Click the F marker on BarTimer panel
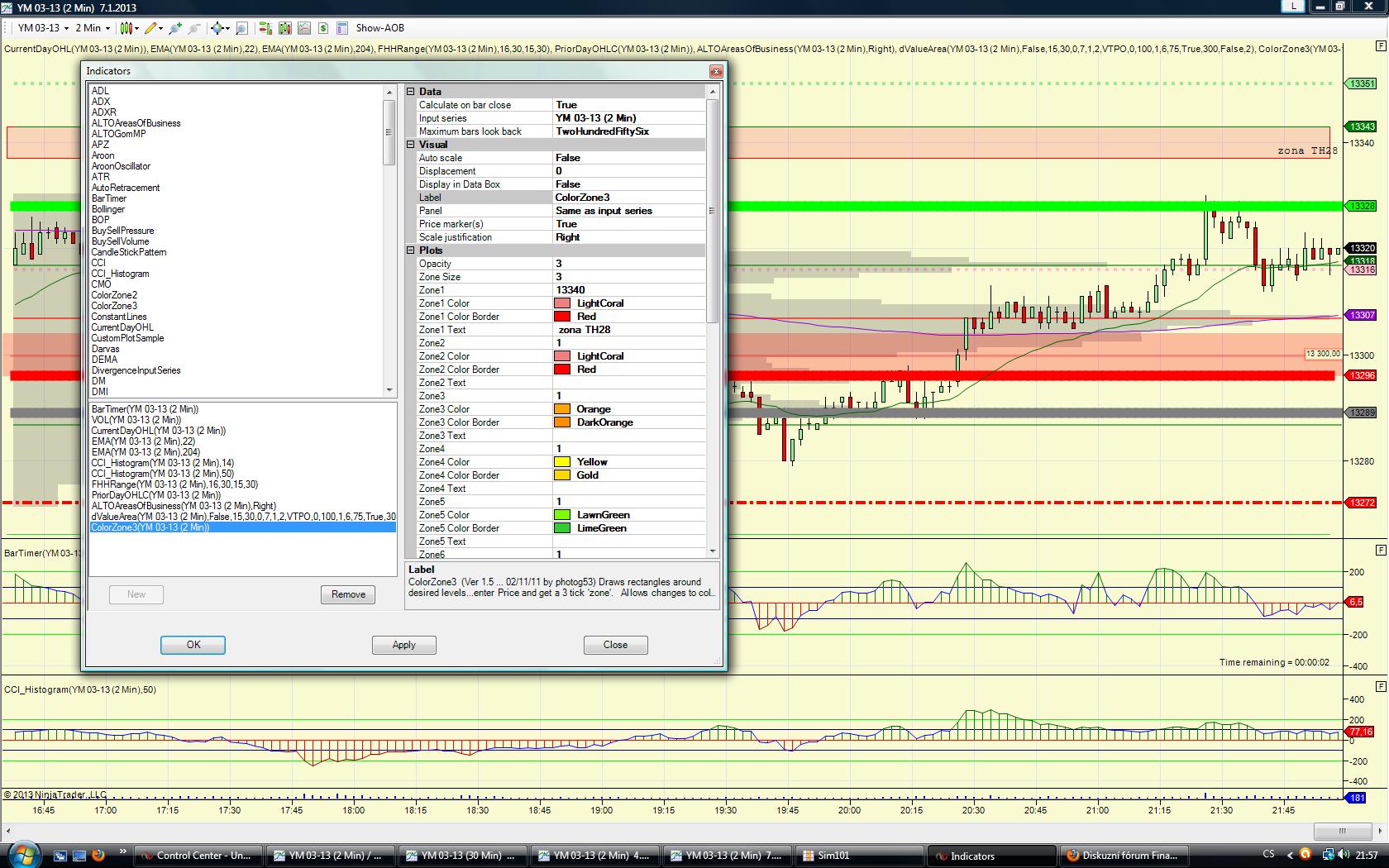The height and width of the screenshot is (868, 1389). (1380, 550)
